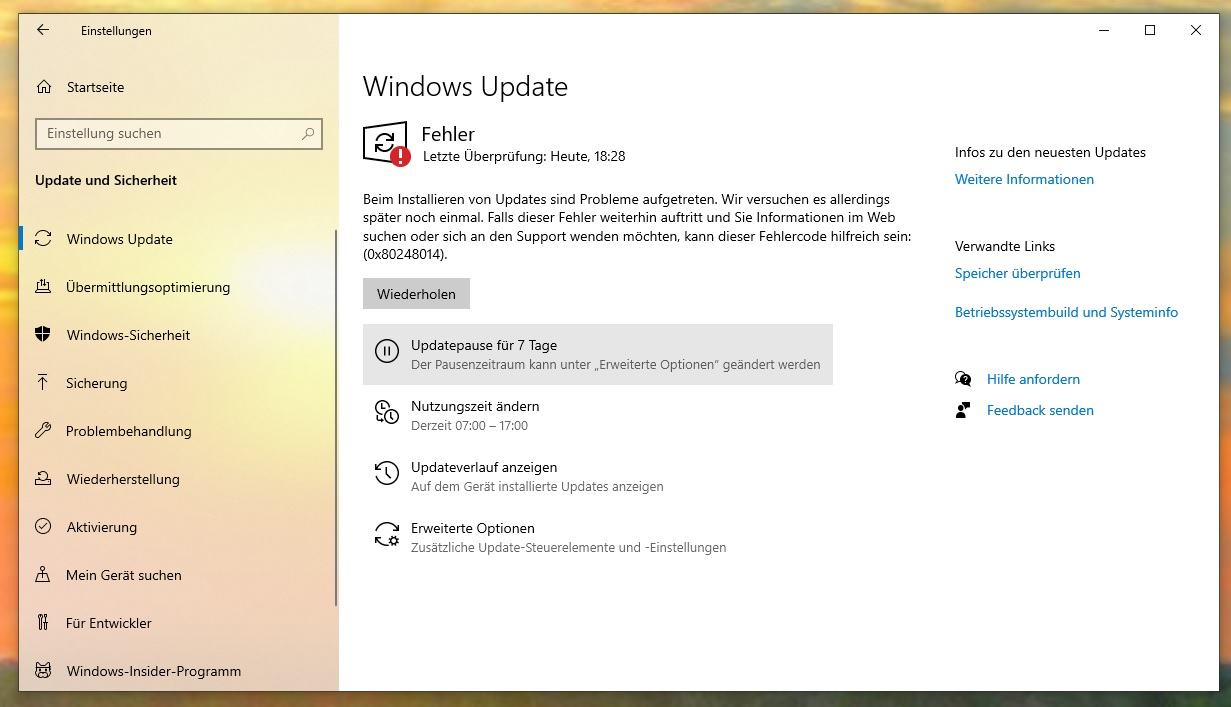Click the Mein Gerät suchen icon
This screenshot has height=707, width=1231.
43,575
